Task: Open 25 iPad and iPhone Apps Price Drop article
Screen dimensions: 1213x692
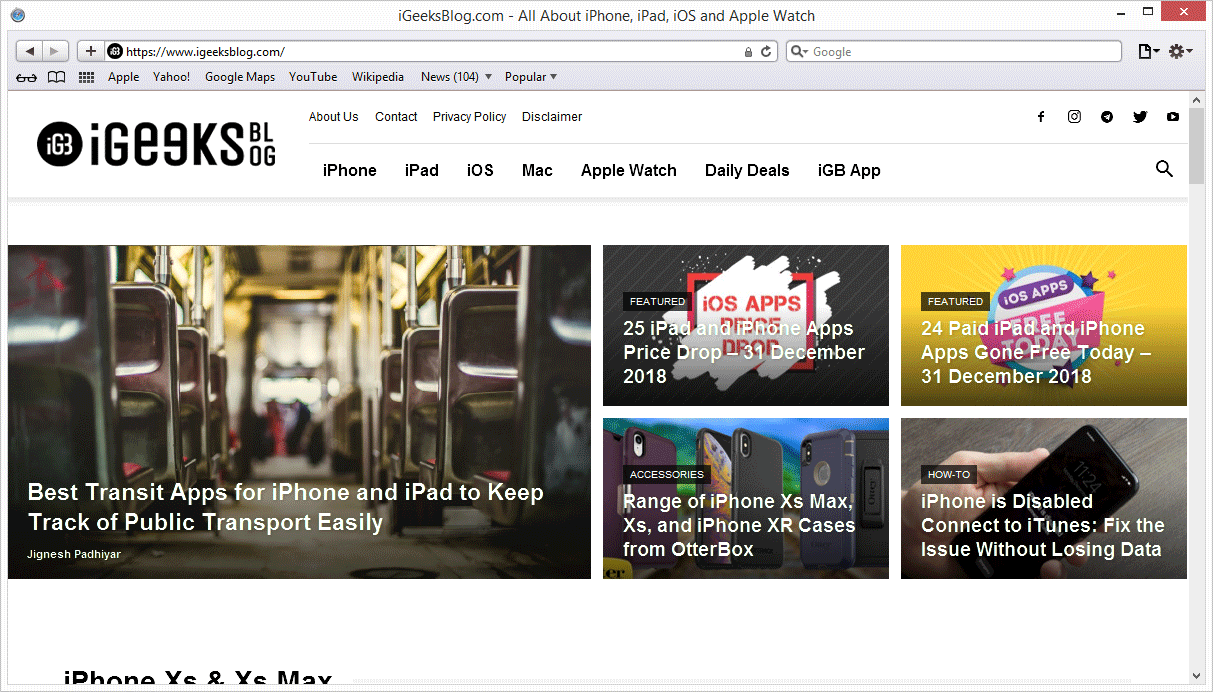Action: pos(744,352)
